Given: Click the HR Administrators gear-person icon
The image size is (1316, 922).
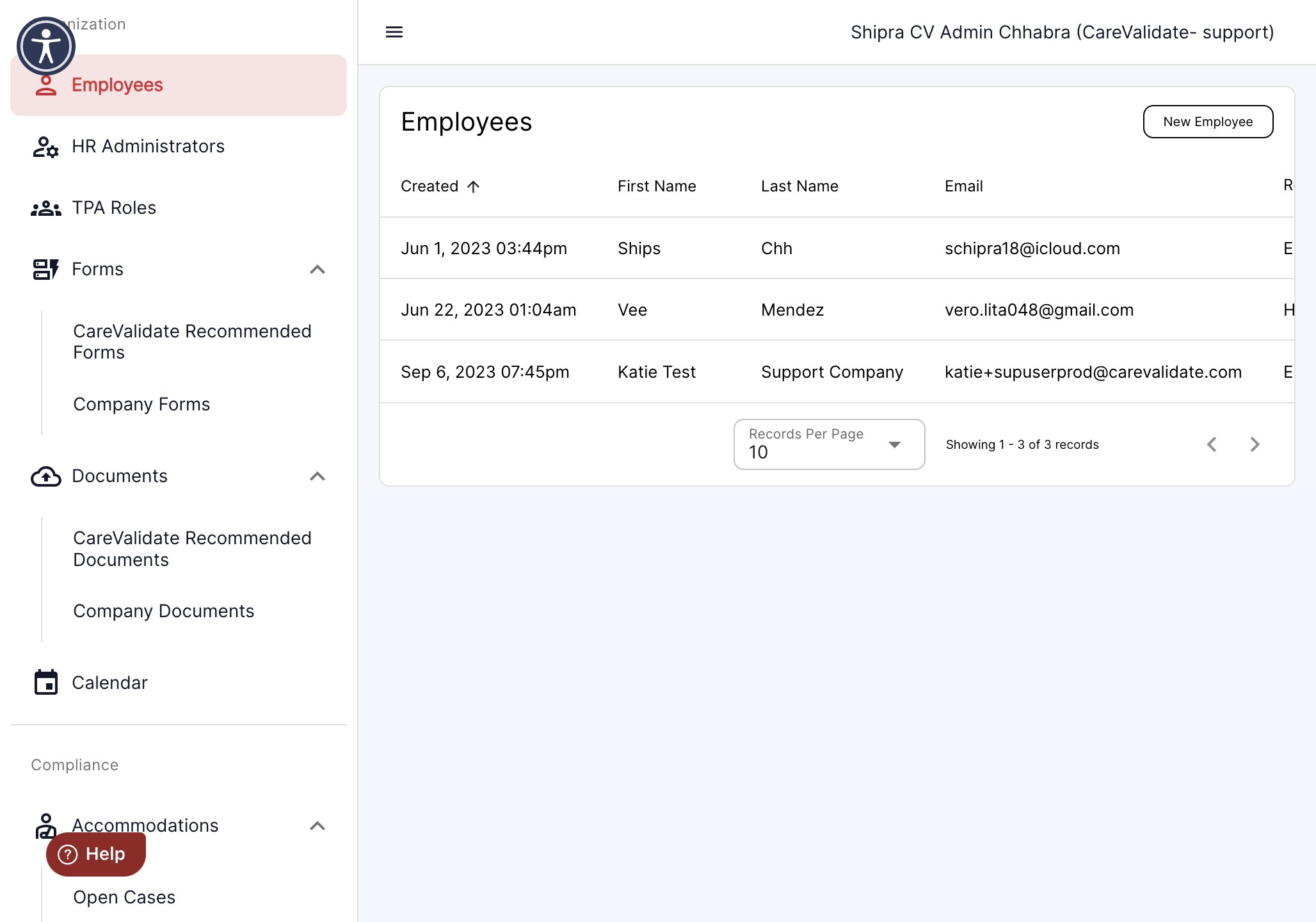Looking at the screenshot, I should point(46,147).
